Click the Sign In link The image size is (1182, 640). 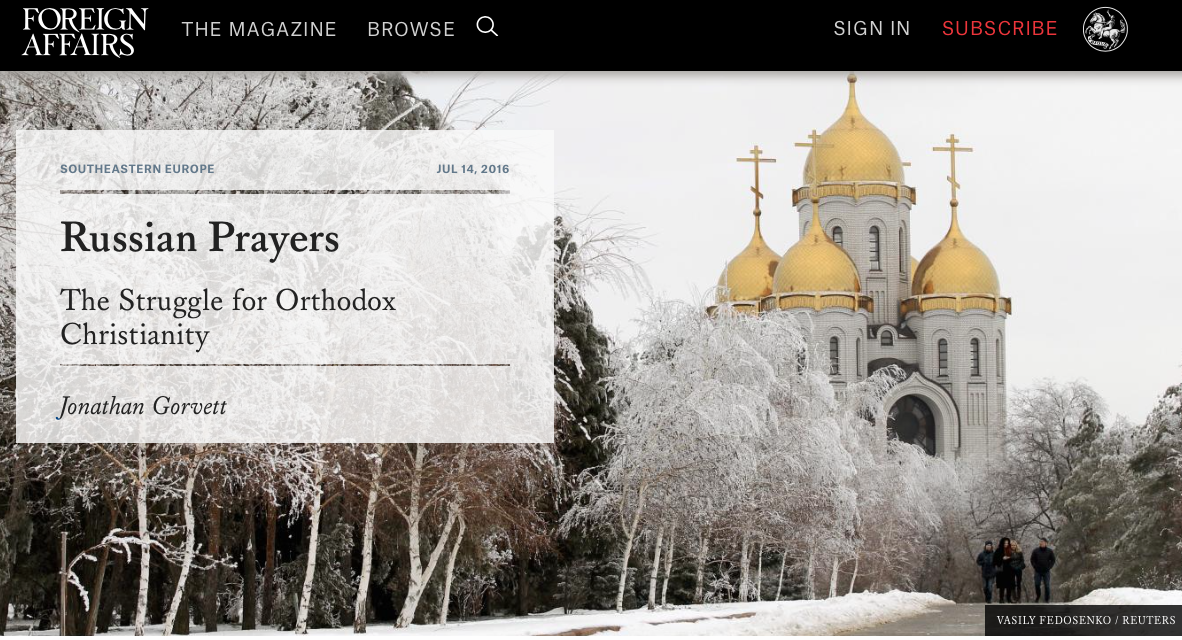[871, 29]
